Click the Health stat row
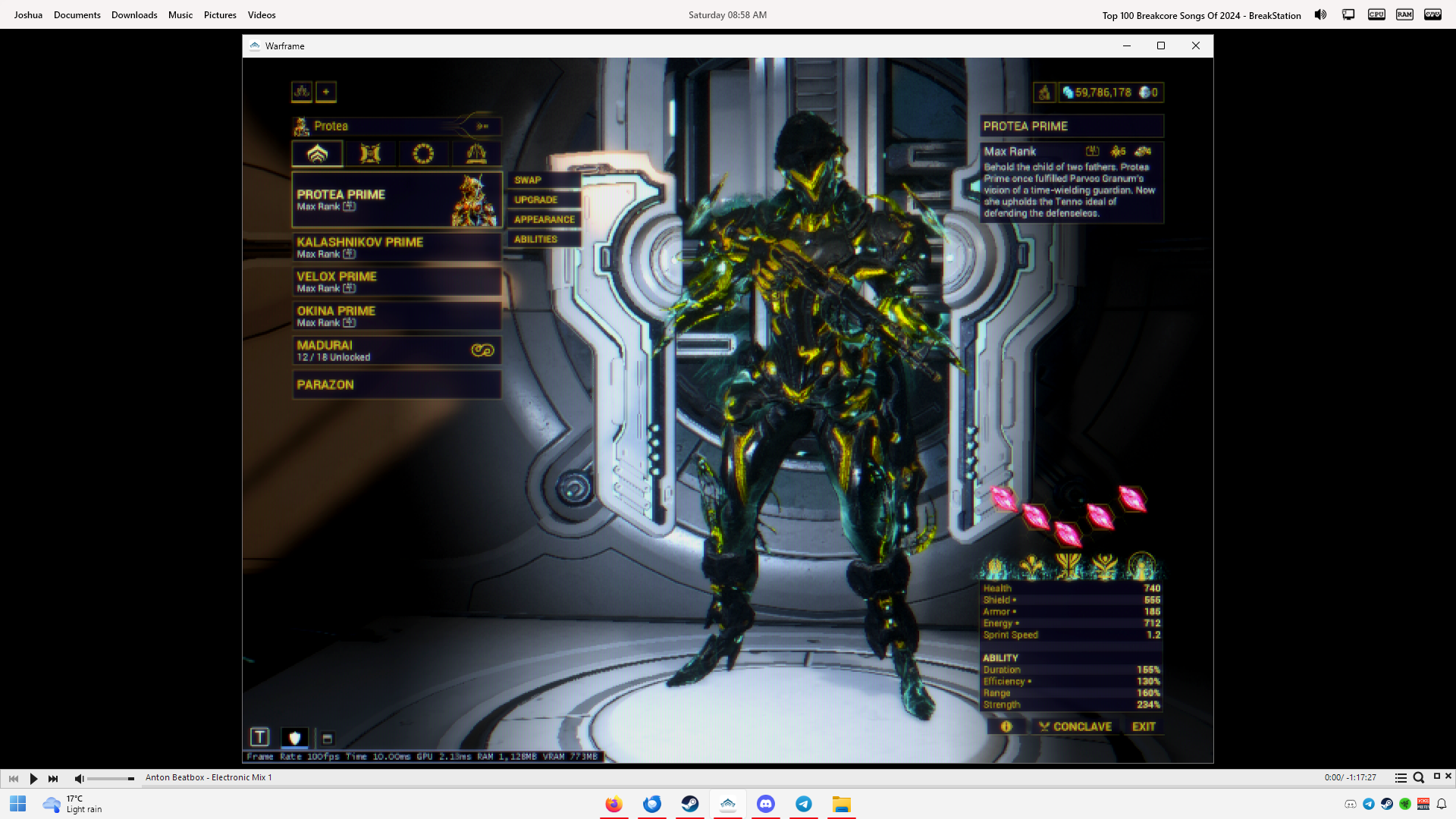 click(1072, 588)
